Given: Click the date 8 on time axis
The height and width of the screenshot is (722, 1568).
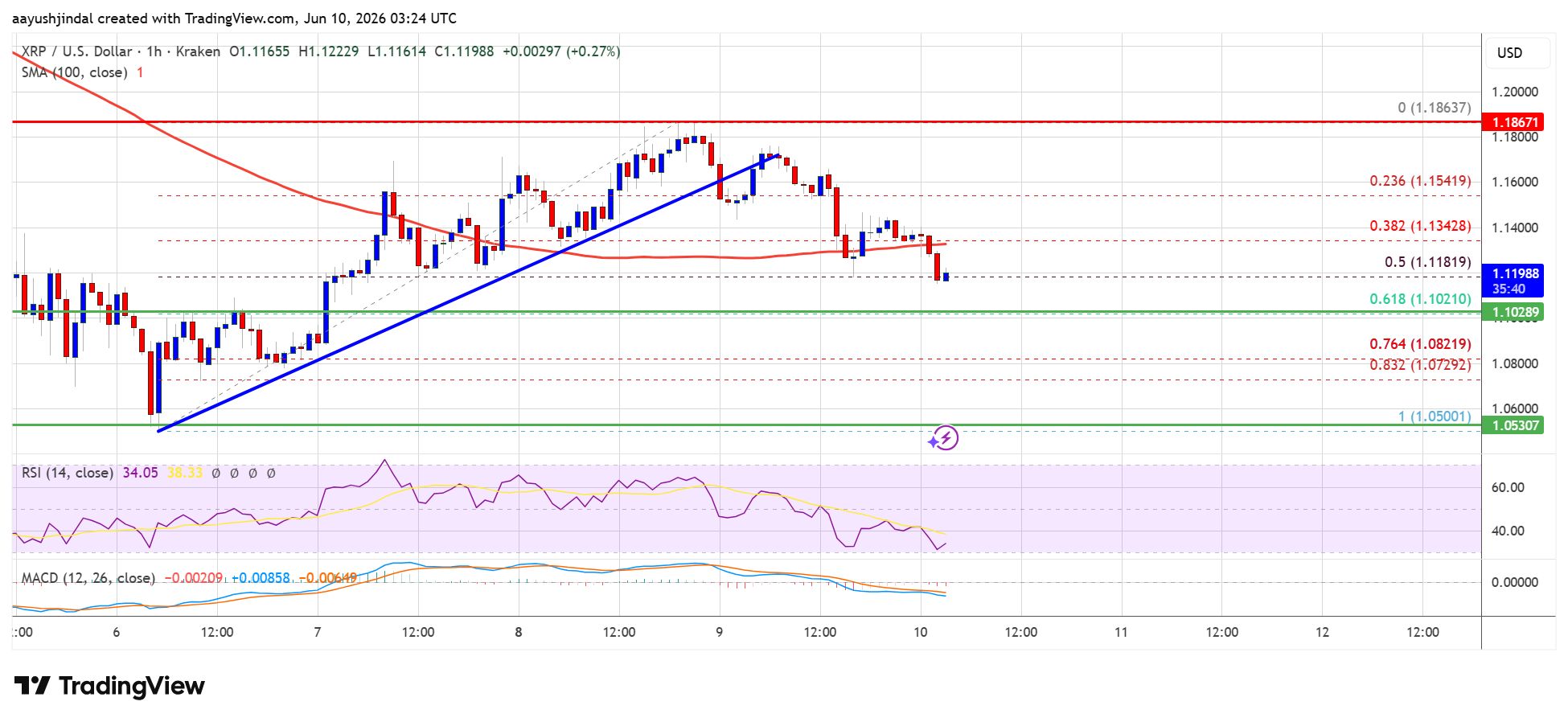Looking at the screenshot, I should (519, 632).
